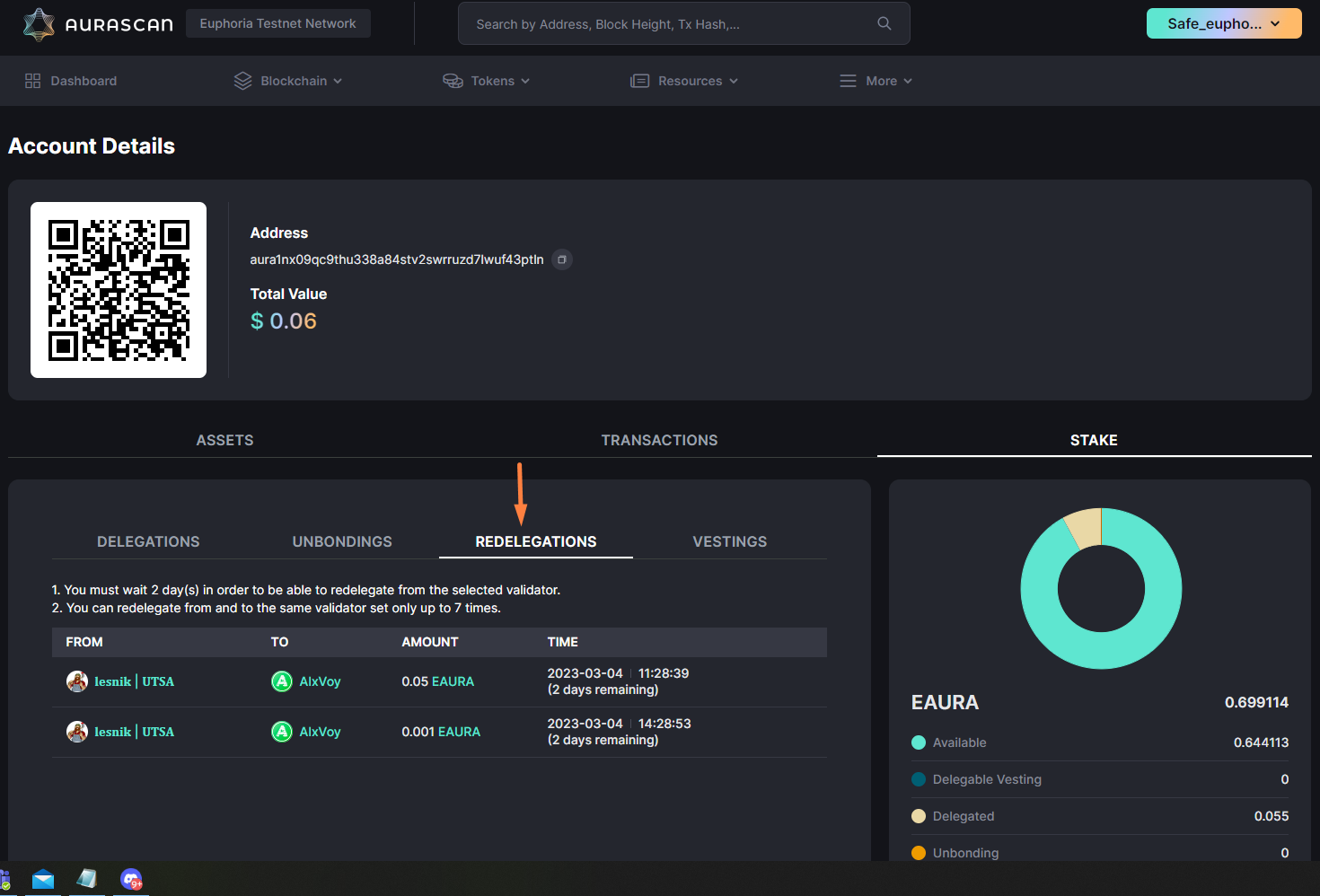Click the Dashboard grid icon
Screen dimensions: 1320x896
33,81
